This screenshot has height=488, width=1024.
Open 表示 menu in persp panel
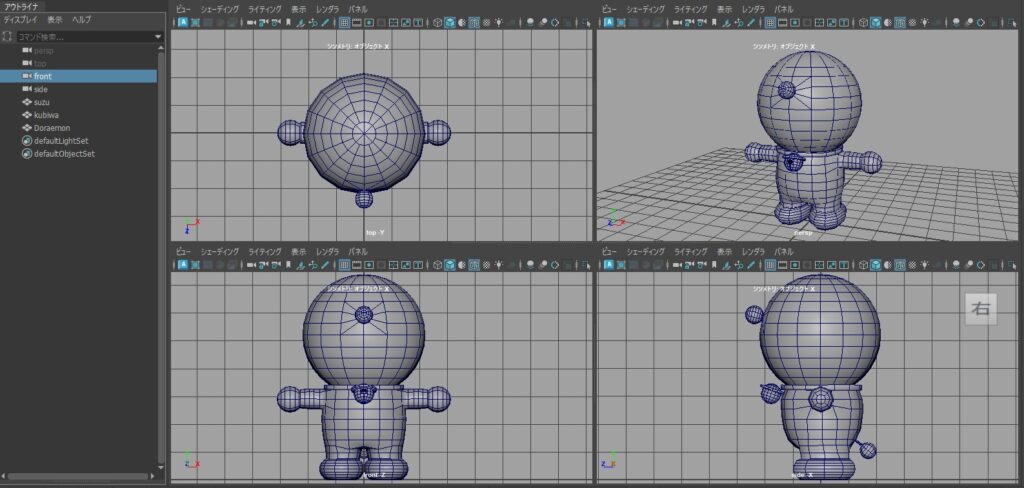[725, 9]
